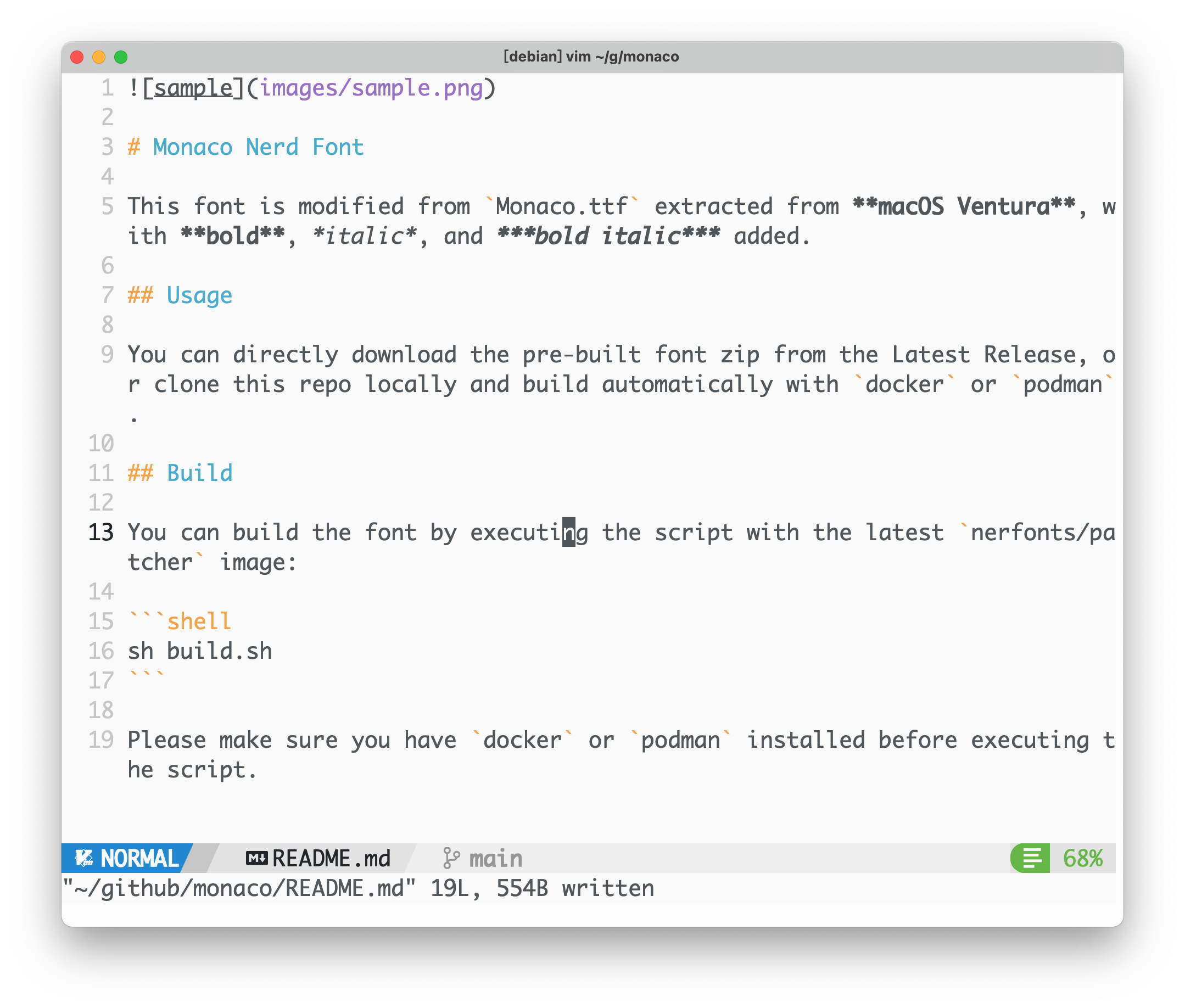Click the red close window button

coord(77,57)
